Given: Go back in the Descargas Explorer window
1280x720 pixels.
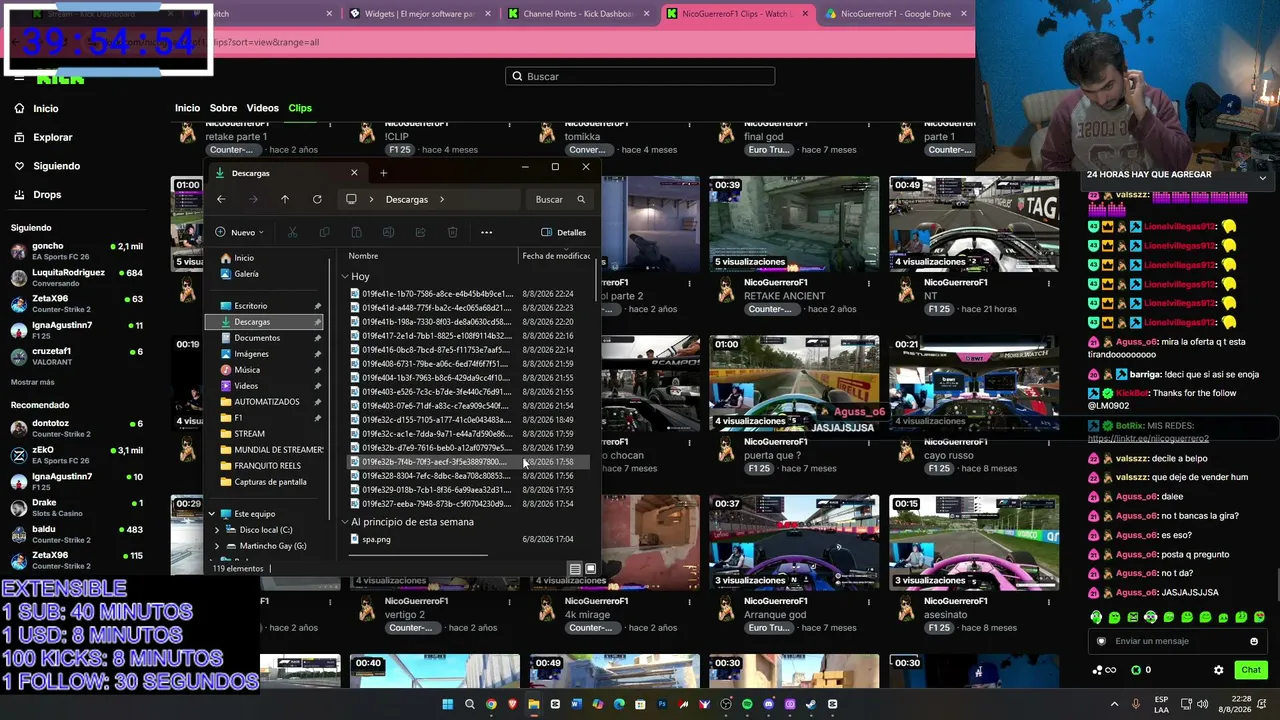Looking at the screenshot, I should (221, 199).
